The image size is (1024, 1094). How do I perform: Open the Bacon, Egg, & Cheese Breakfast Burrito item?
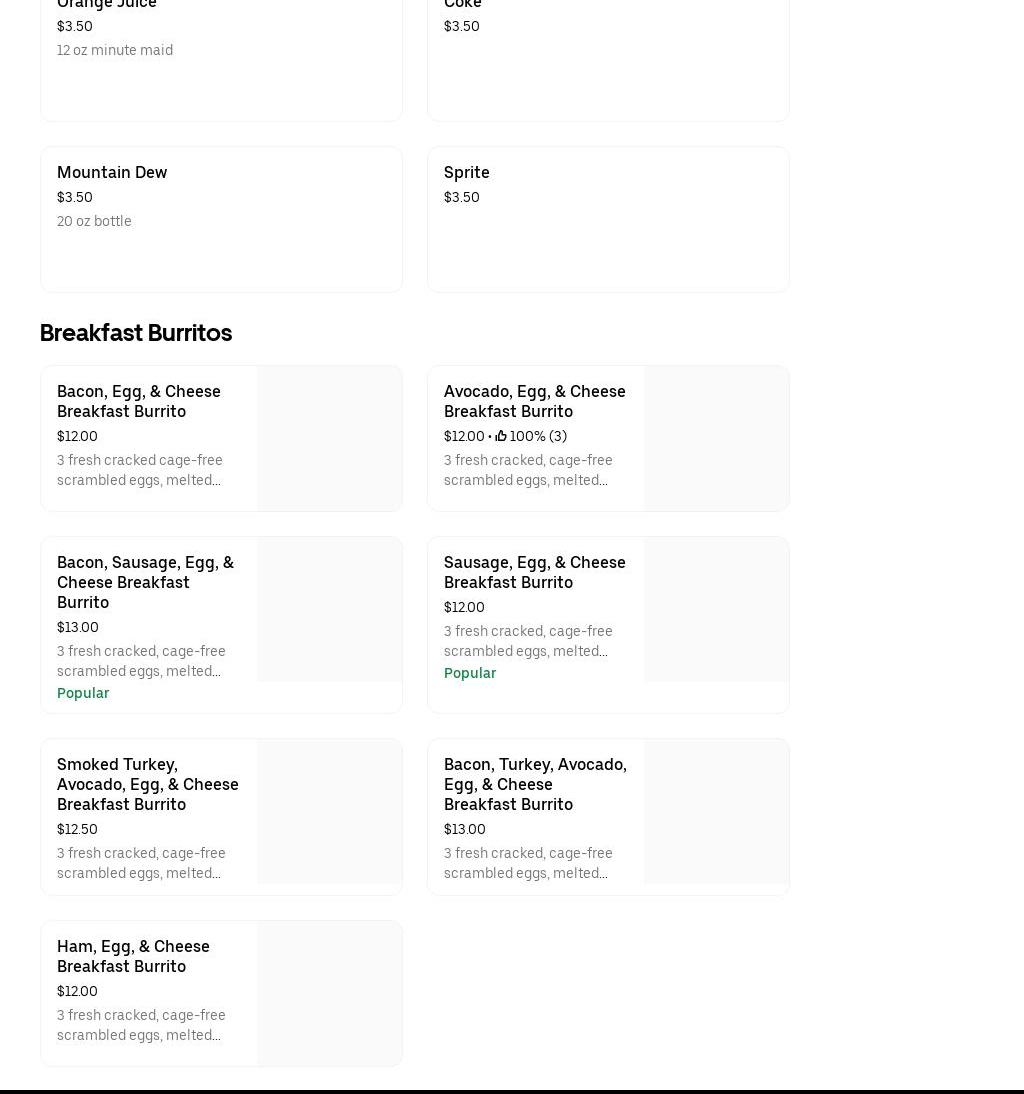click(139, 401)
